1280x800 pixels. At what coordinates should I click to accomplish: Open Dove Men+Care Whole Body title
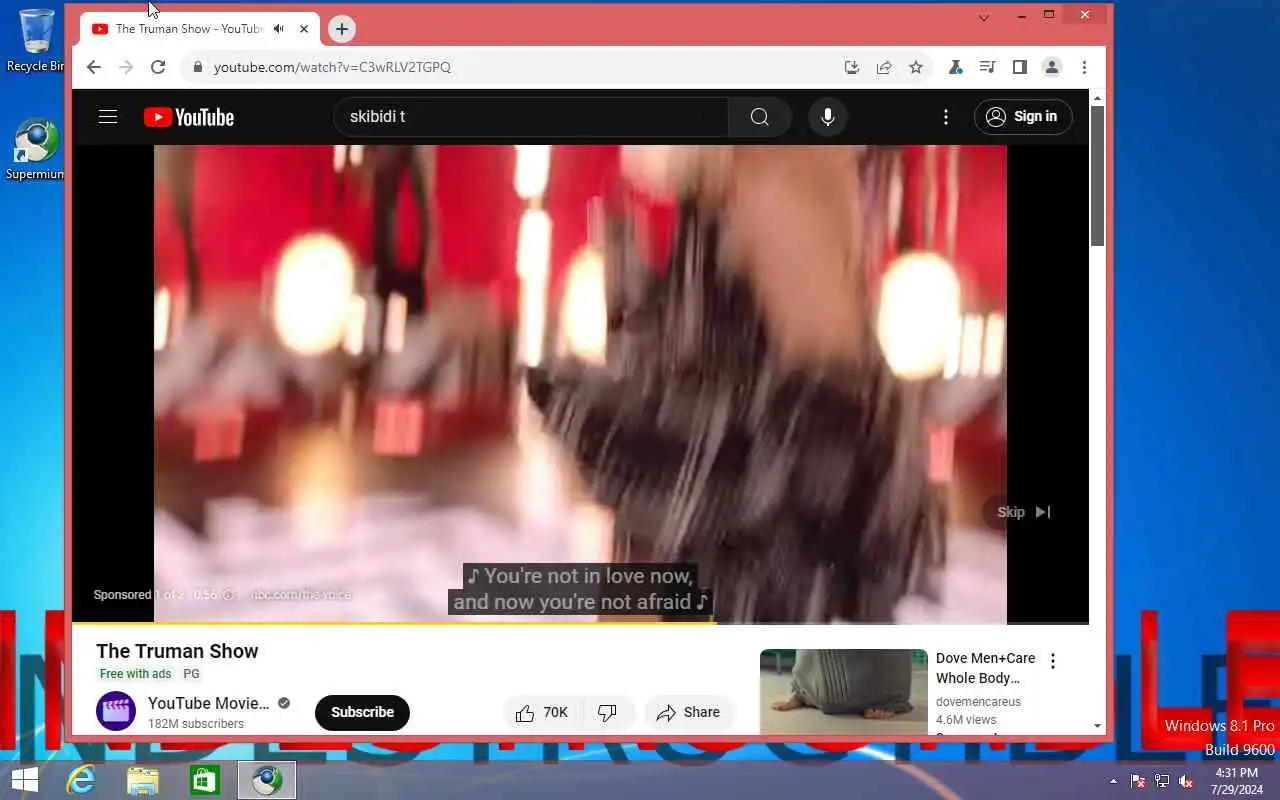[986, 668]
